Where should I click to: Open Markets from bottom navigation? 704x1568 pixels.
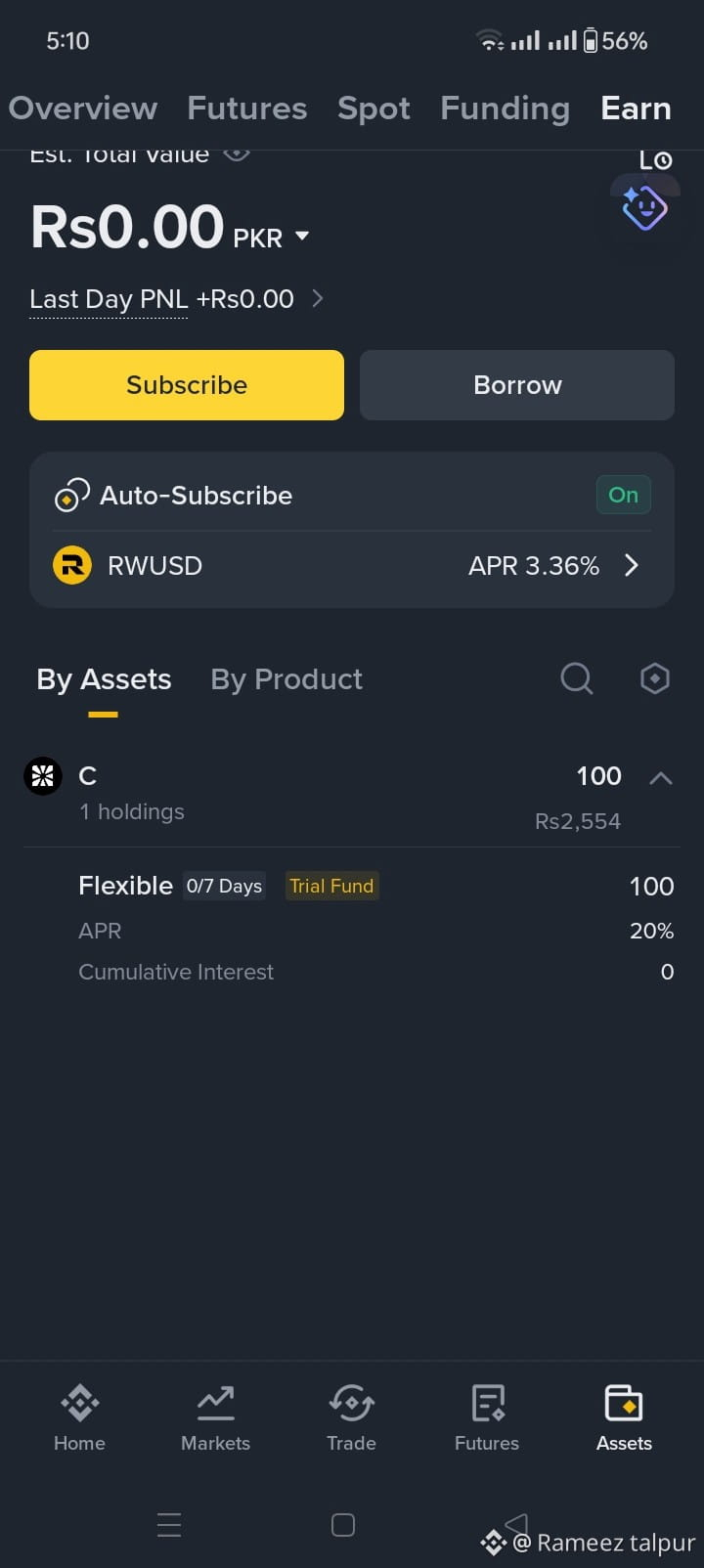click(x=215, y=1417)
